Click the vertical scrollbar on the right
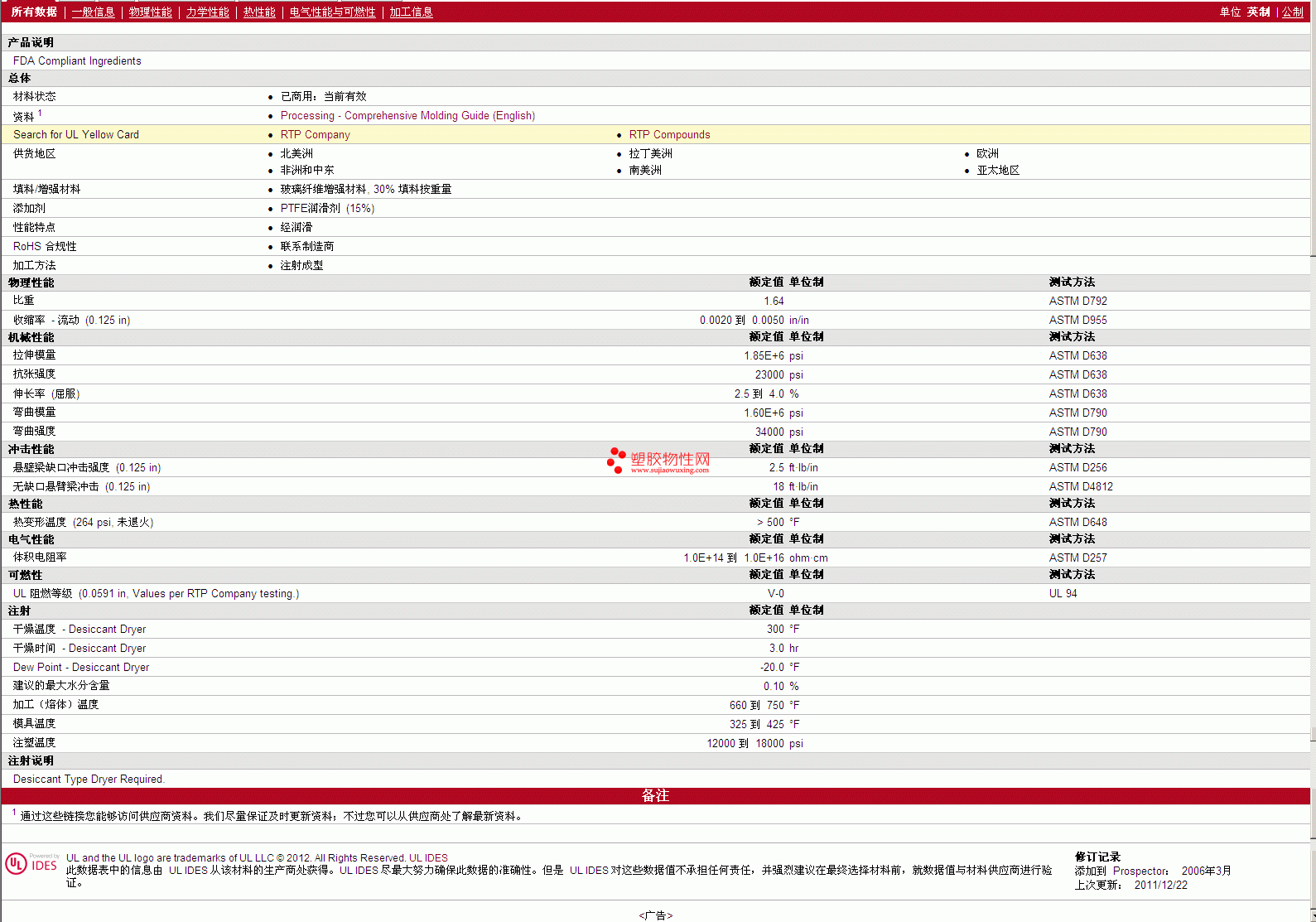 click(x=1314, y=461)
